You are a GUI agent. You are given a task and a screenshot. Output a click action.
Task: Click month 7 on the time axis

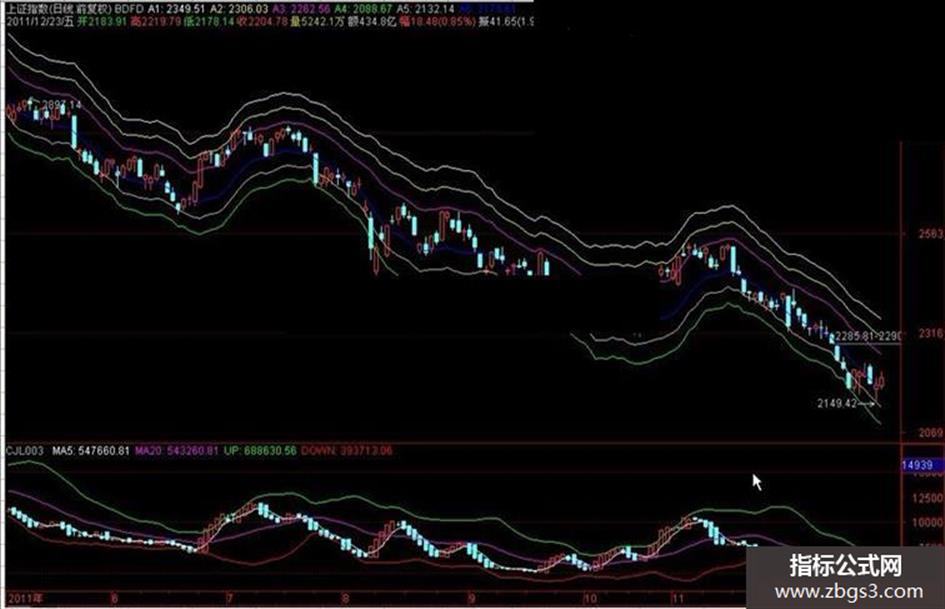(229, 598)
